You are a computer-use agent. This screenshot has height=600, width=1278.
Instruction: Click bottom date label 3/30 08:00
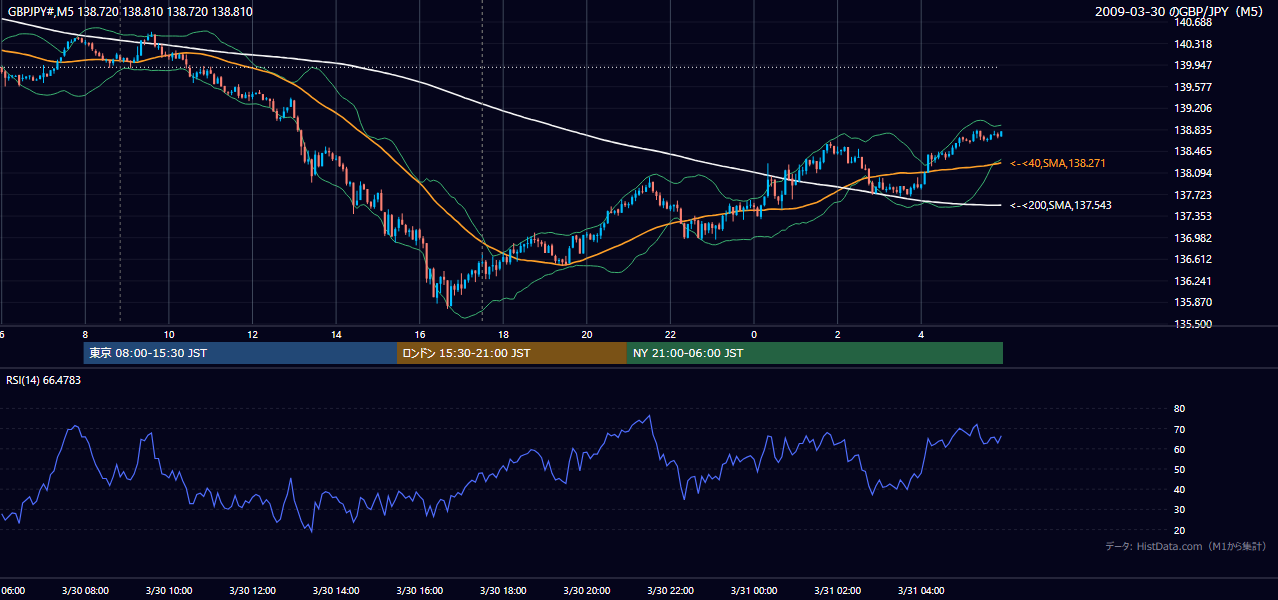[x=85, y=590]
